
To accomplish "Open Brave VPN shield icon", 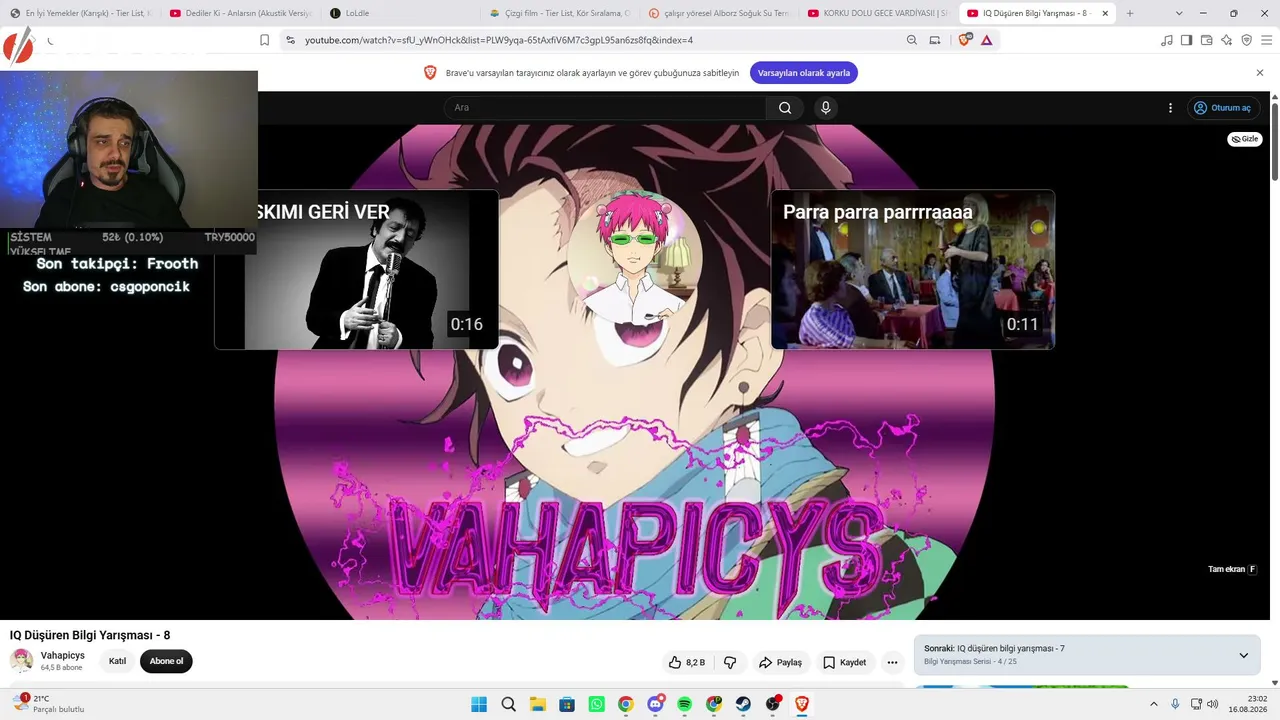I will tap(1246, 40).
